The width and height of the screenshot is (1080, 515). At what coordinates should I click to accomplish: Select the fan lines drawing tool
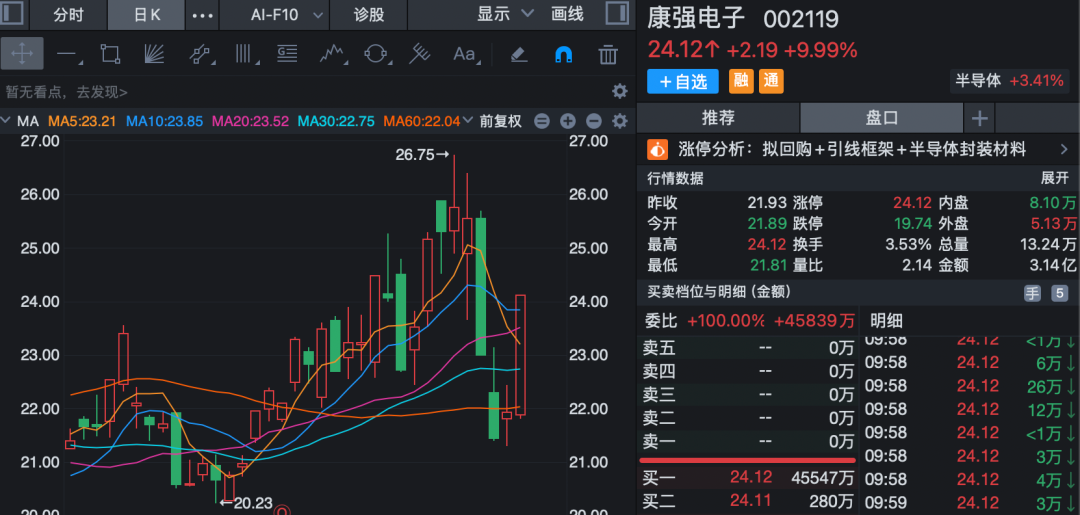(x=154, y=54)
